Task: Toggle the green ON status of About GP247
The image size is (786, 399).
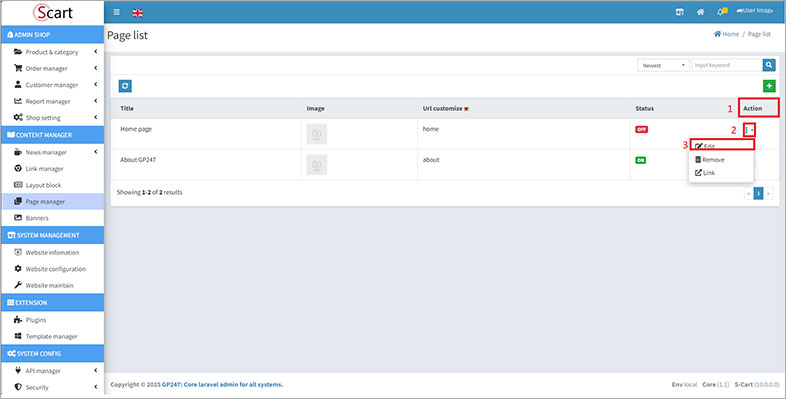Action: 641,160
